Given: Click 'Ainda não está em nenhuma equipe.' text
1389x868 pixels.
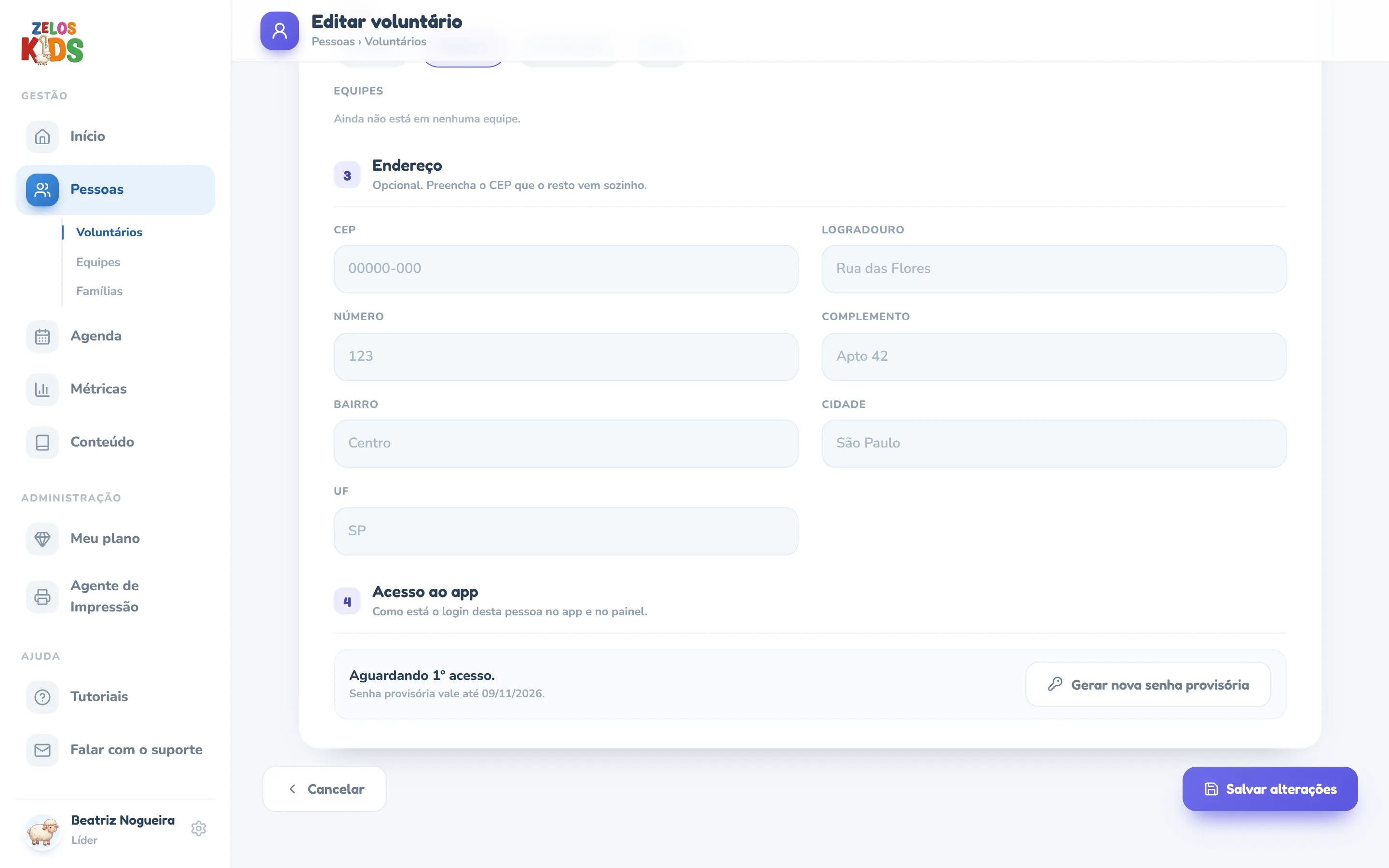Looking at the screenshot, I should 427,119.
